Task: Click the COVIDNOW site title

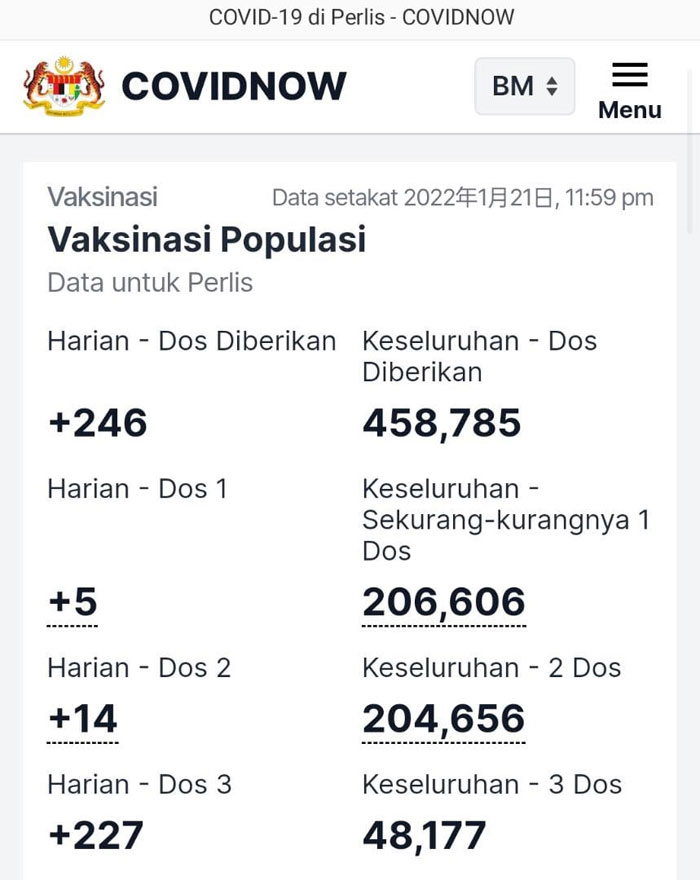Action: coord(234,86)
